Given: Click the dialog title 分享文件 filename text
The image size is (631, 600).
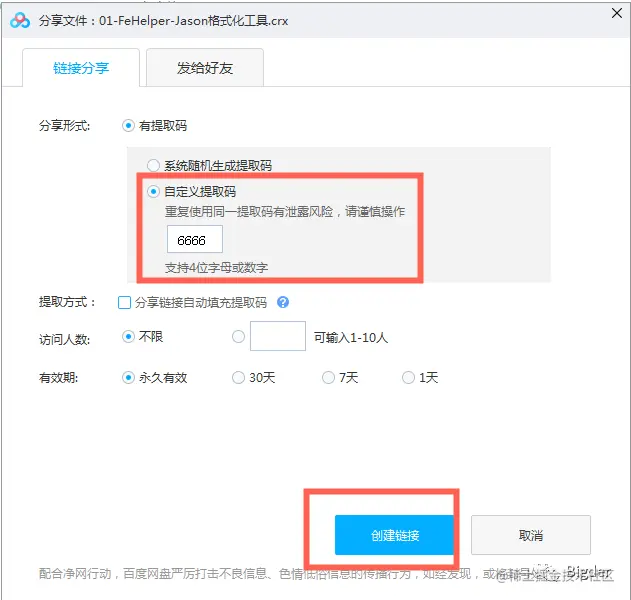Looking at the screenshot, I should (x=163, y=21).
